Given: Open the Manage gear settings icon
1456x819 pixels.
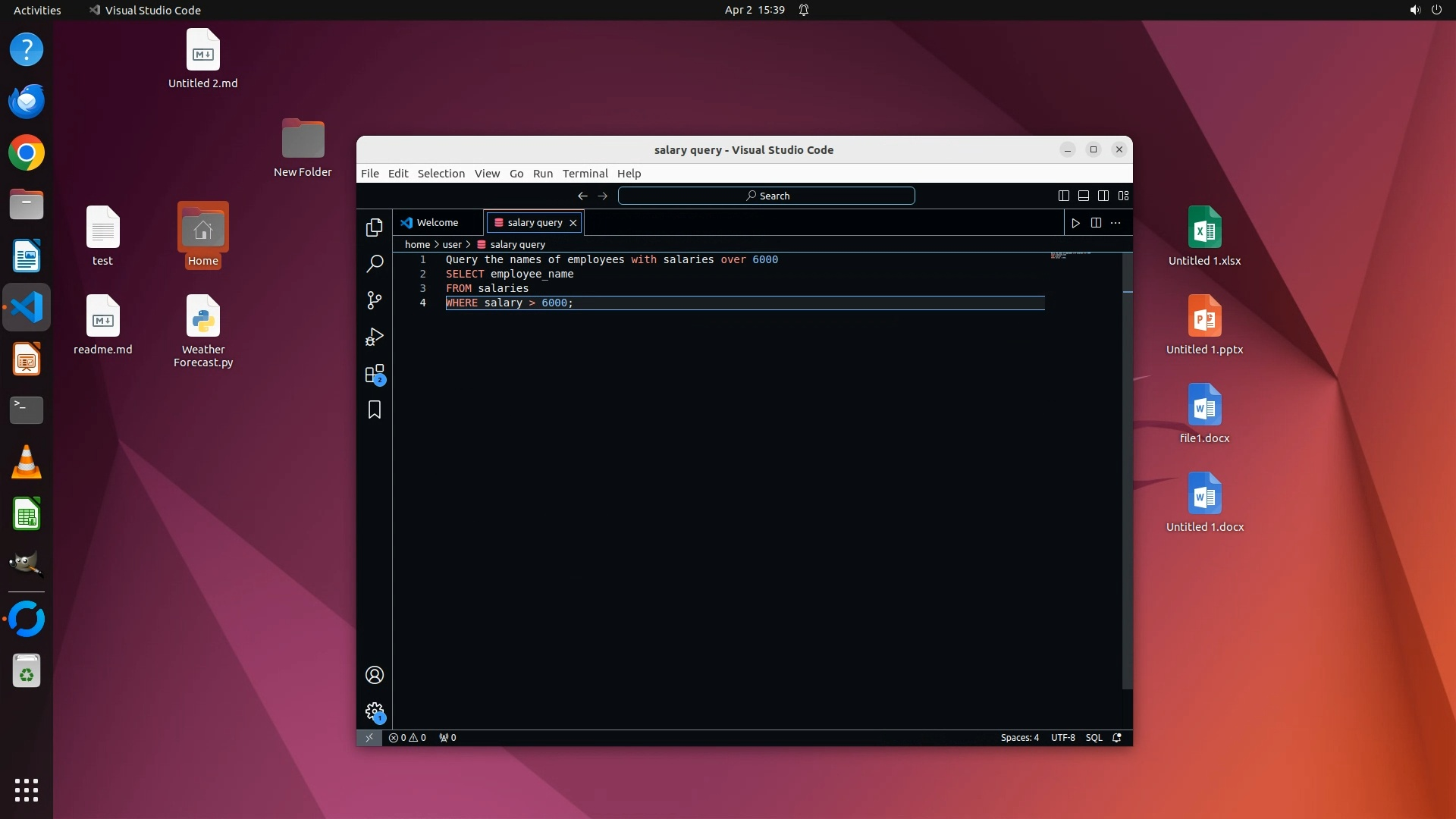Looking at the screenshot, I should pyautogui.click(x=375, y=711).
